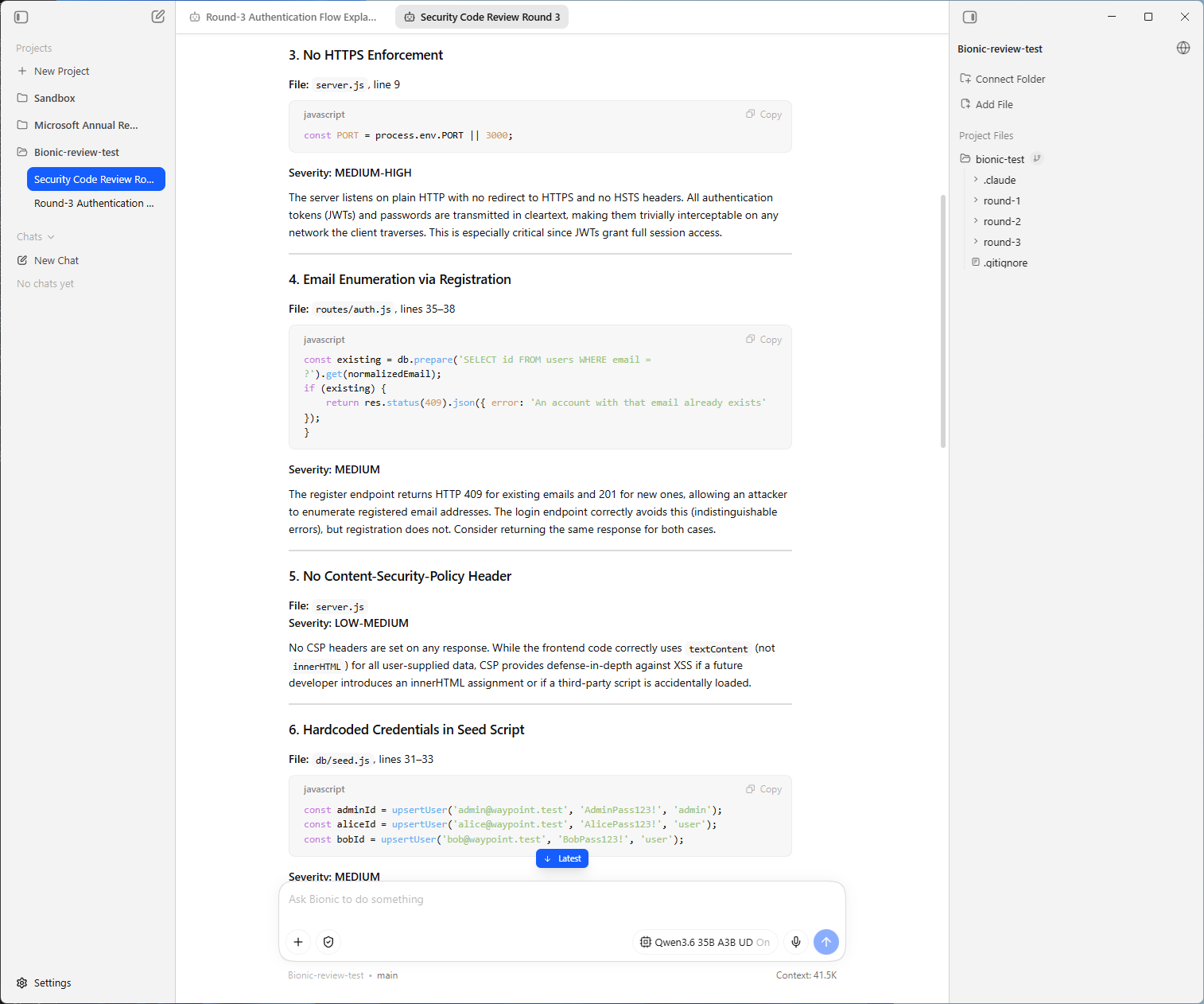Click the chat scrollbar thumb
Image resolution: width=1204 pixels, height=1004 pixels.
pos(943,321)
